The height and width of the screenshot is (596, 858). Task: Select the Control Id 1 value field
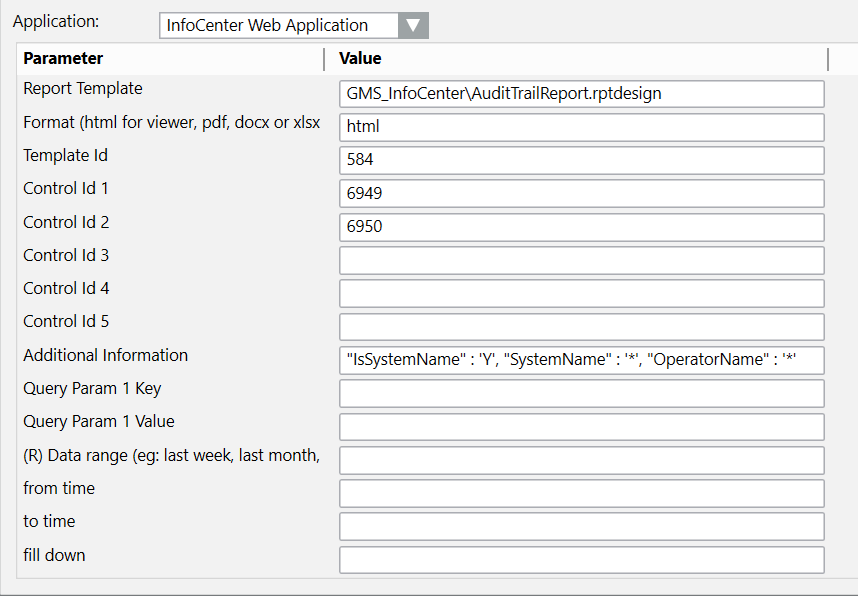(x=581, y=193)
